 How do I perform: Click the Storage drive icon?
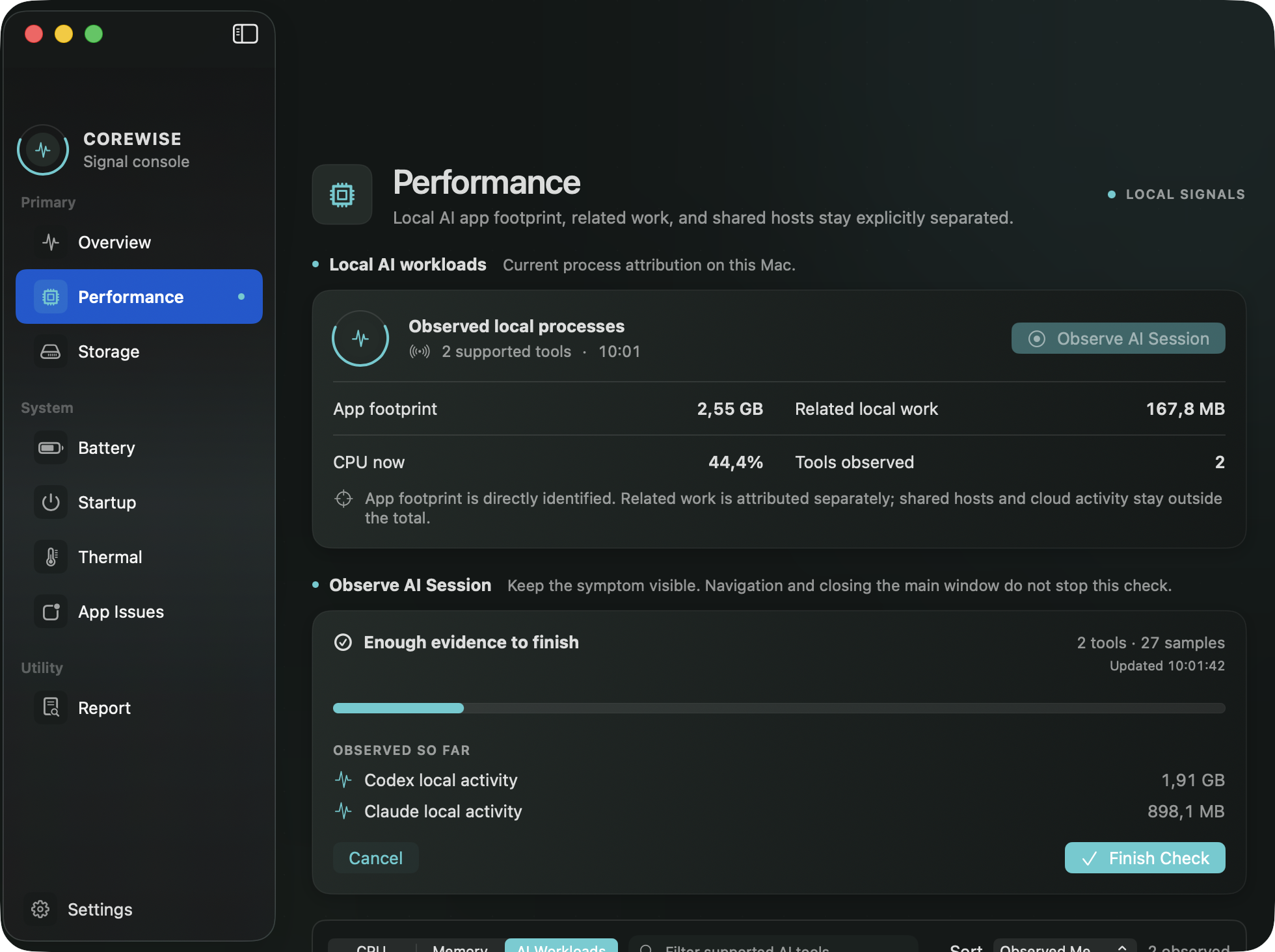click(51, 352)
